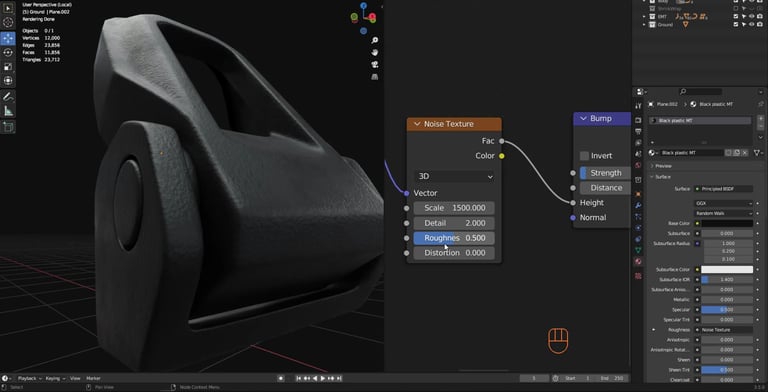This screenshot has height=392, width=768.
Task: Open the Material properties tab
Action: pyautogui.click(x=638, y=262)
